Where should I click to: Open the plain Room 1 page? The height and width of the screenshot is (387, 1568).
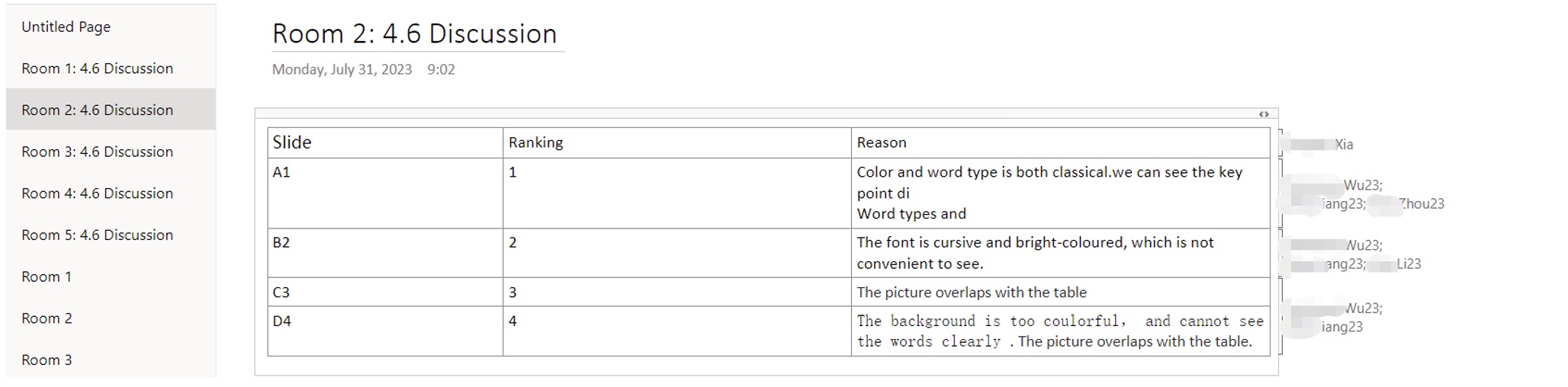tap(111, 277)
